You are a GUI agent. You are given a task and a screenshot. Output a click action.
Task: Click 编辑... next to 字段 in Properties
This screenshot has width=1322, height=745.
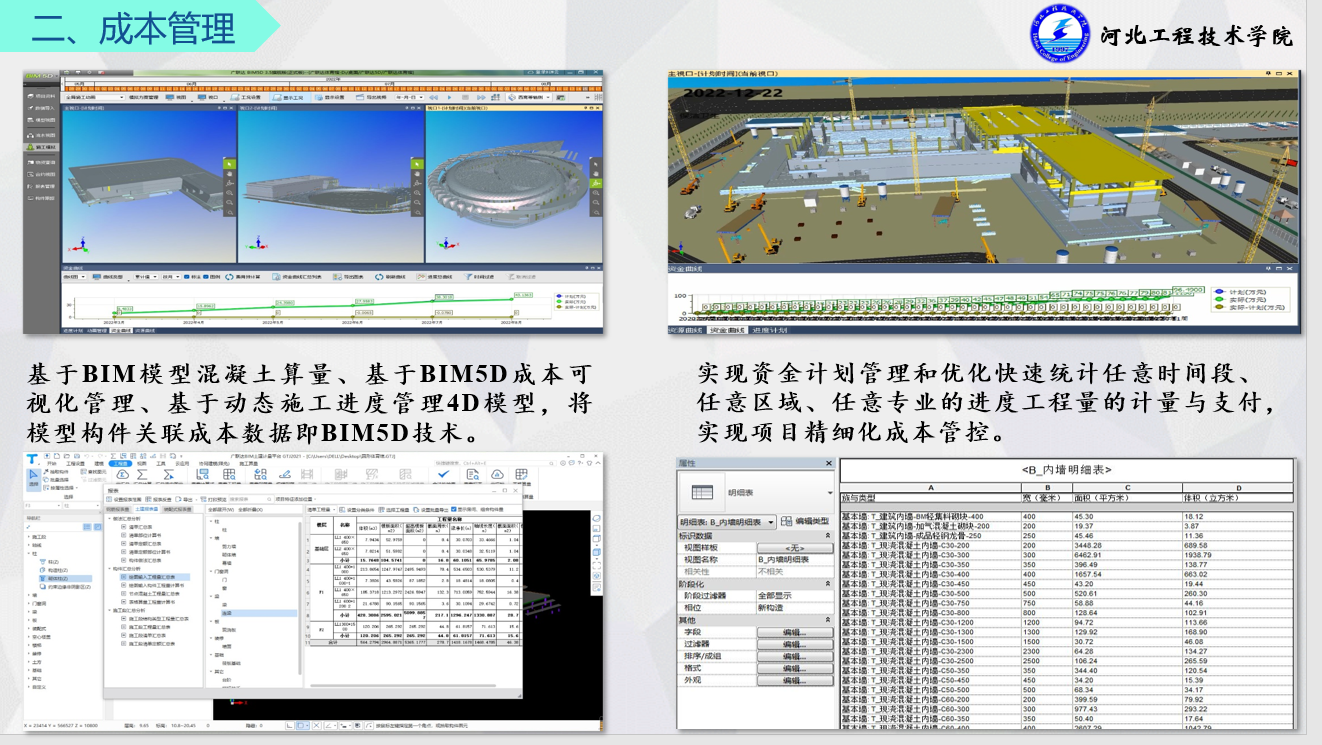point(794,631)
